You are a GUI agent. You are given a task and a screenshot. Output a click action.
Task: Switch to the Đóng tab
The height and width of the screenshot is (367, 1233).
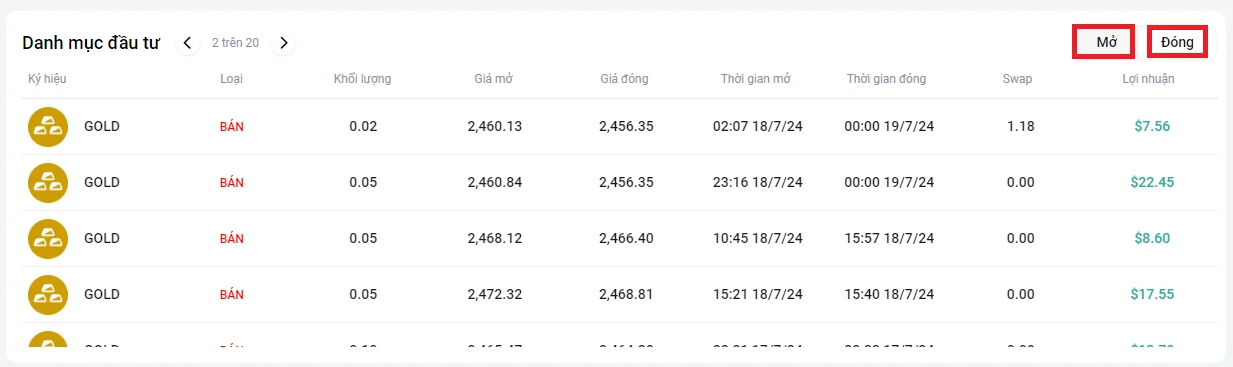pyautogui.click(x=1177, y=42)
